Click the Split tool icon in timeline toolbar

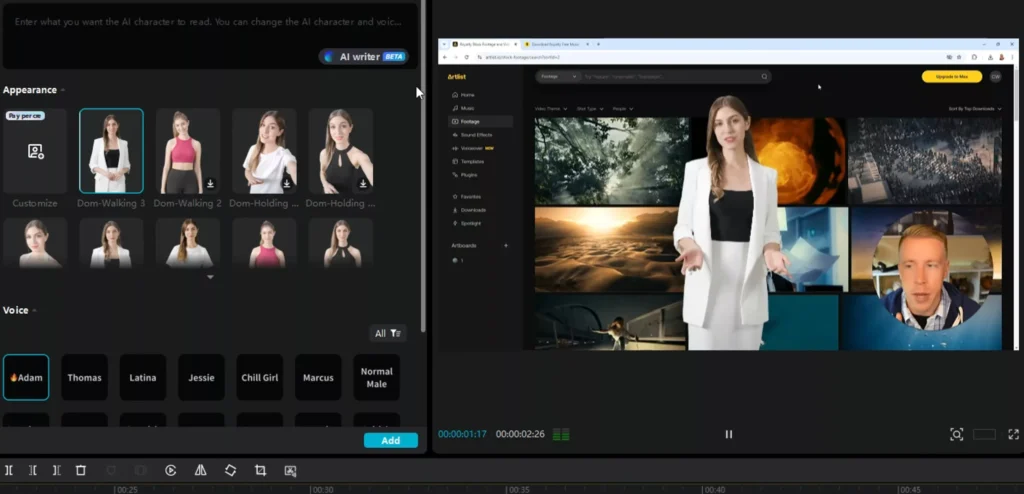click(x=9, y=470)
